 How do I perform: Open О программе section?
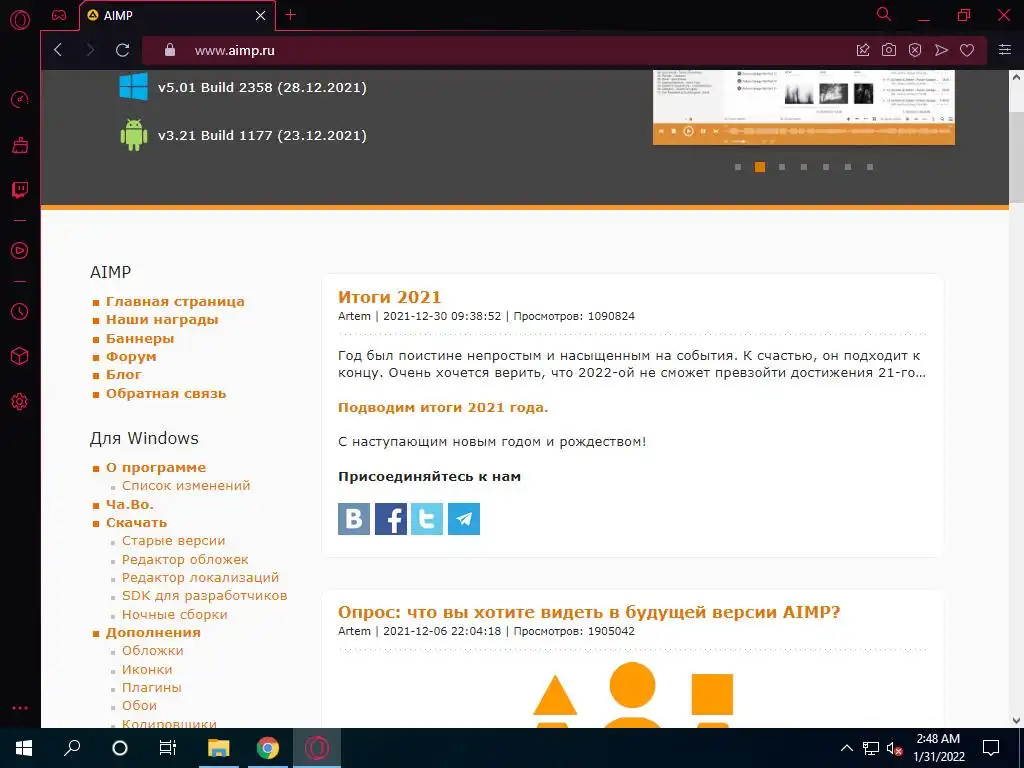pos(155,468)
